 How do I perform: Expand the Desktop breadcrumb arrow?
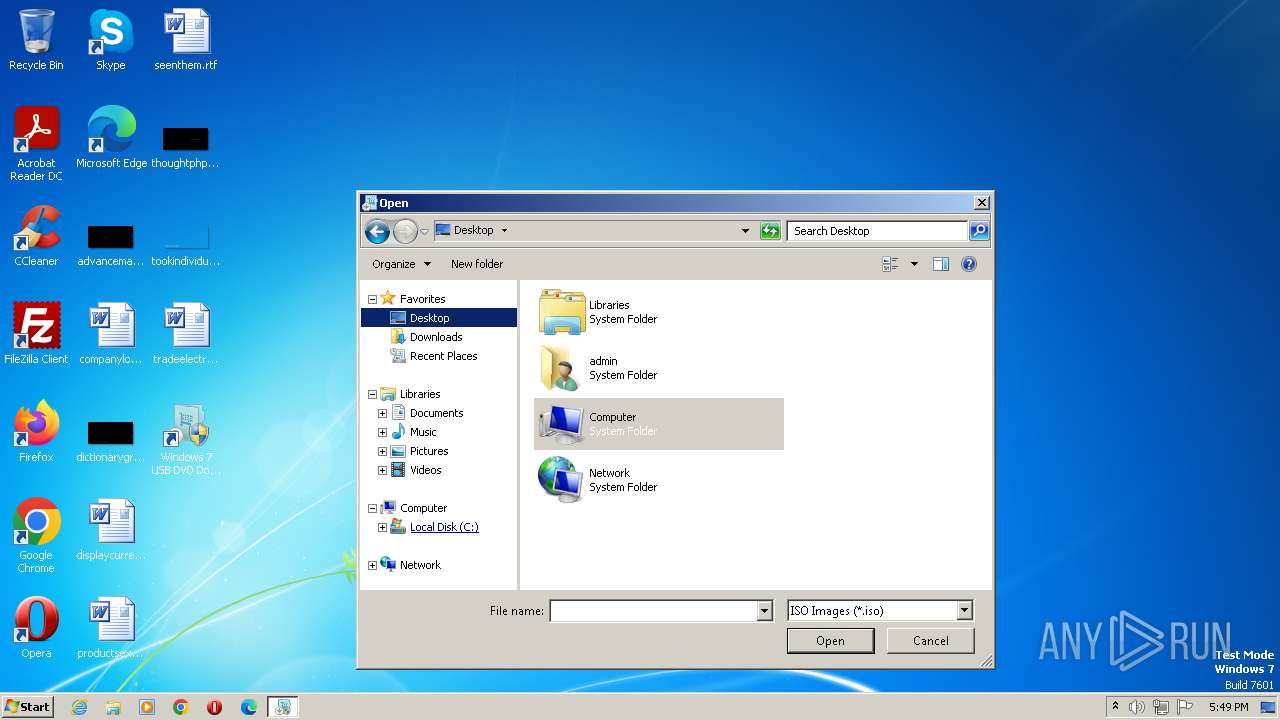click(504, 230)
